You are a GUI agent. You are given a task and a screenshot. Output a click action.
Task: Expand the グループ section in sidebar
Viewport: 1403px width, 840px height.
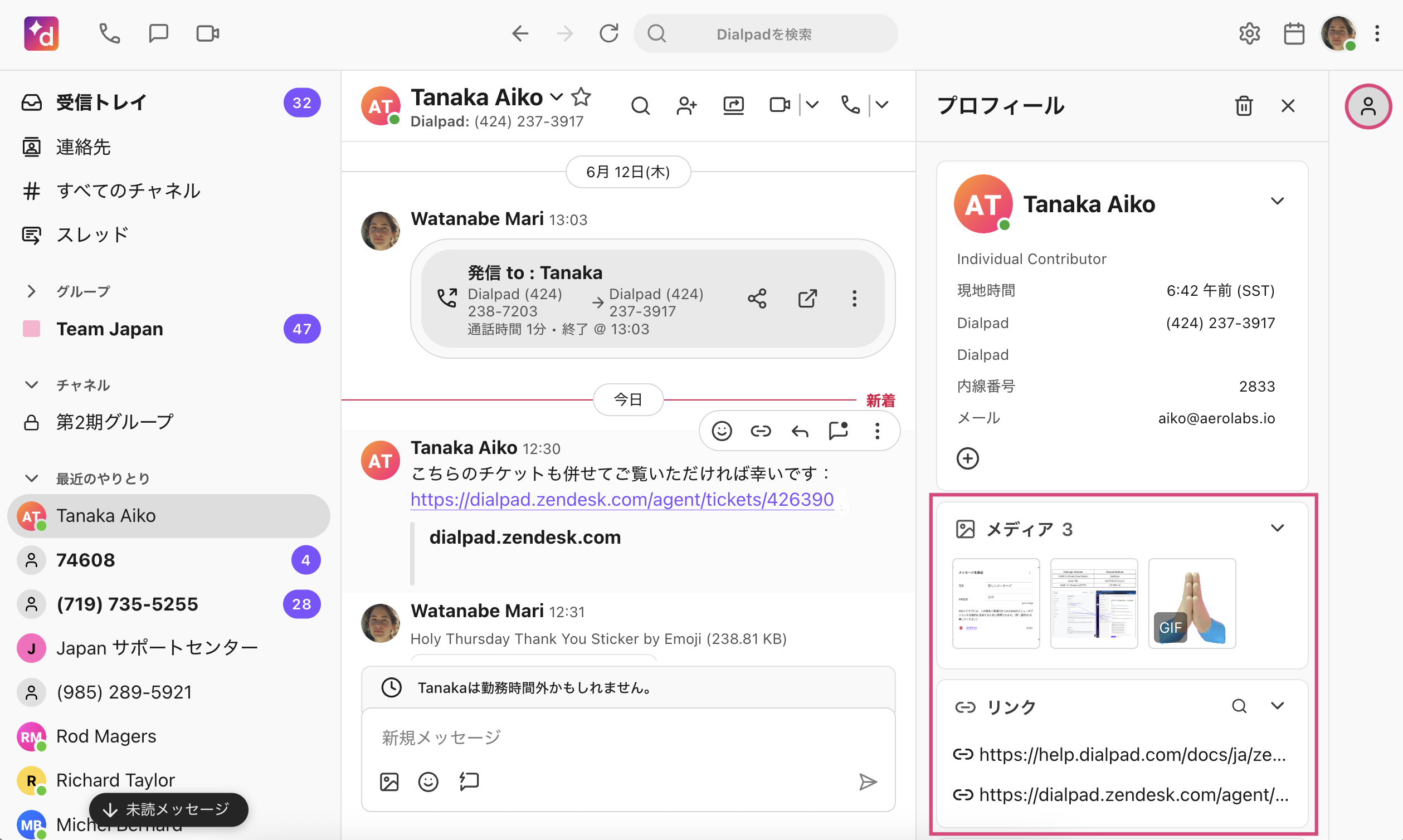(32, 291)
